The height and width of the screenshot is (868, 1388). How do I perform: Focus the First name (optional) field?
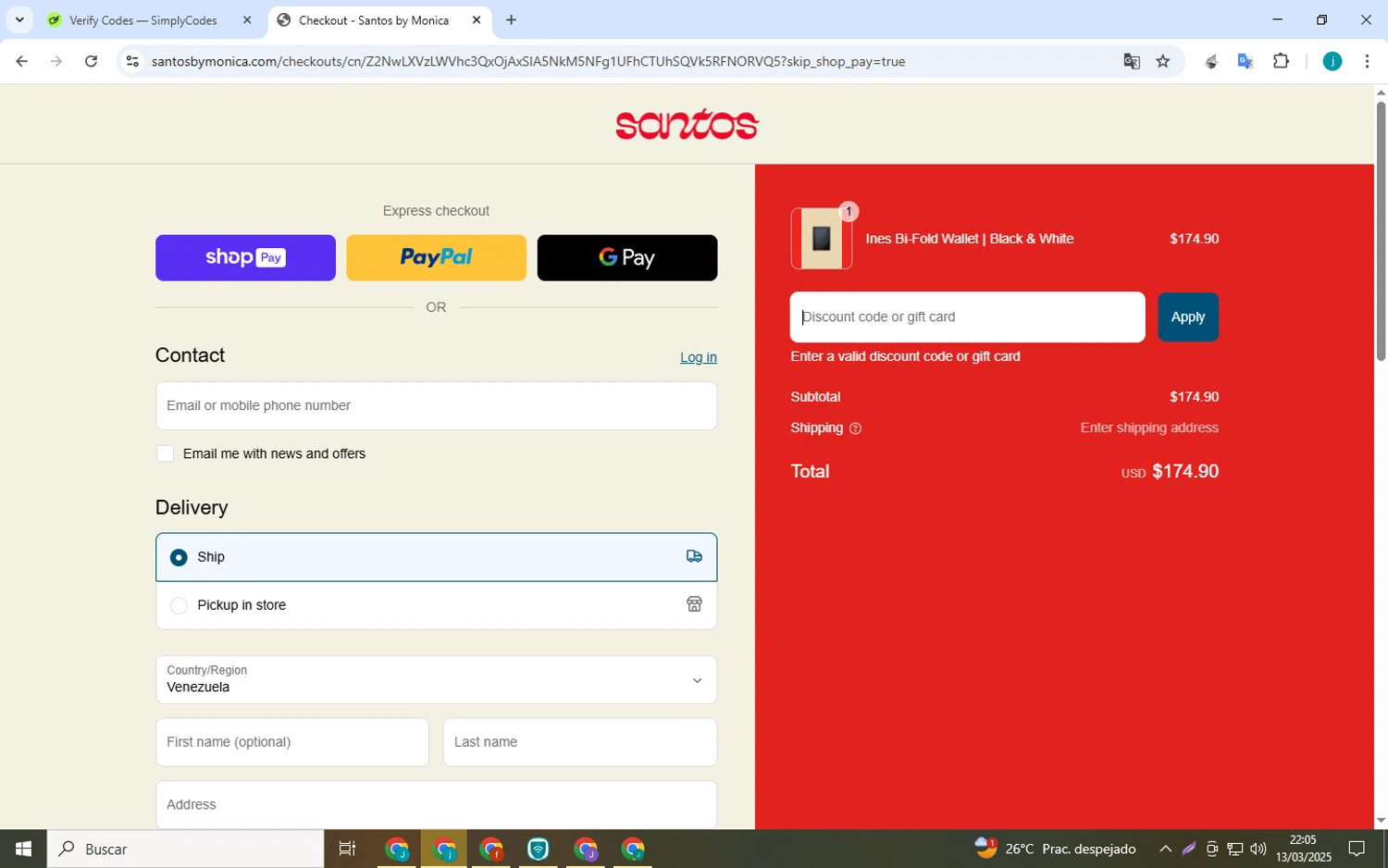click(x=291, y=742)
